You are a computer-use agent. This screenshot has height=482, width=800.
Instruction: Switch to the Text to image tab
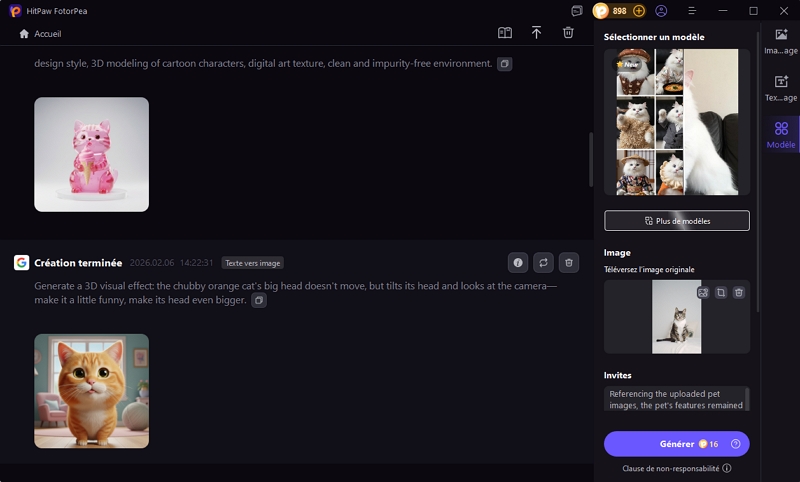pyautogui.click(x=781, y=87)
